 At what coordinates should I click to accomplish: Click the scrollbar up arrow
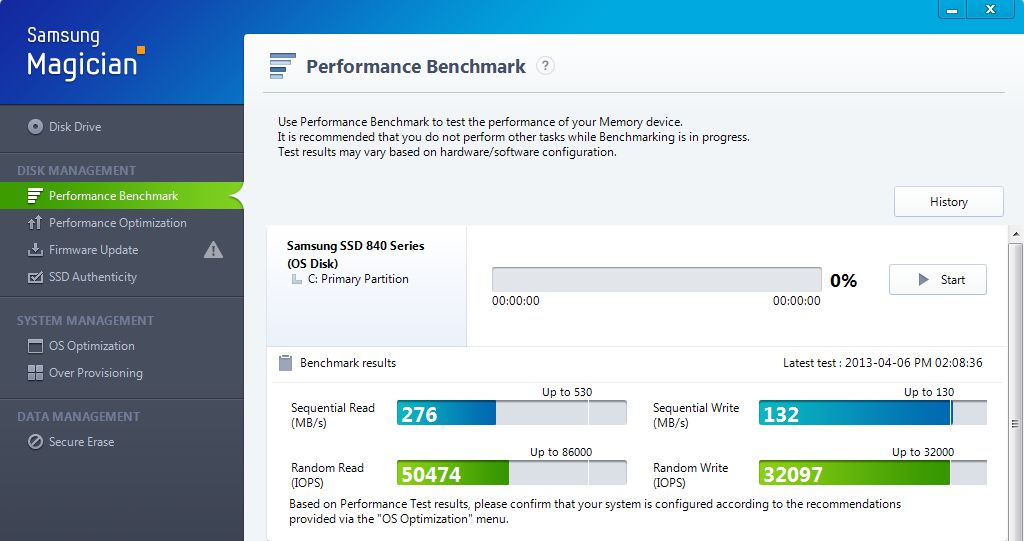pyautogui.click(x=1016, y=235)
